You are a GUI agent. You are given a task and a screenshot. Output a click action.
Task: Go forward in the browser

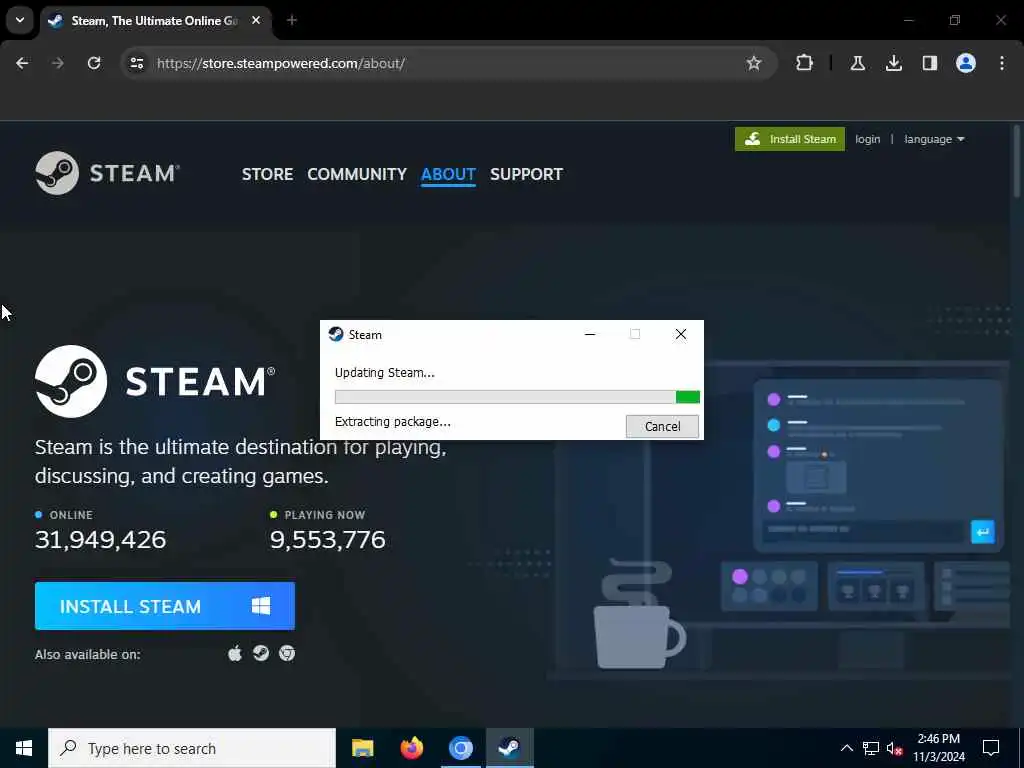(57, 63)
